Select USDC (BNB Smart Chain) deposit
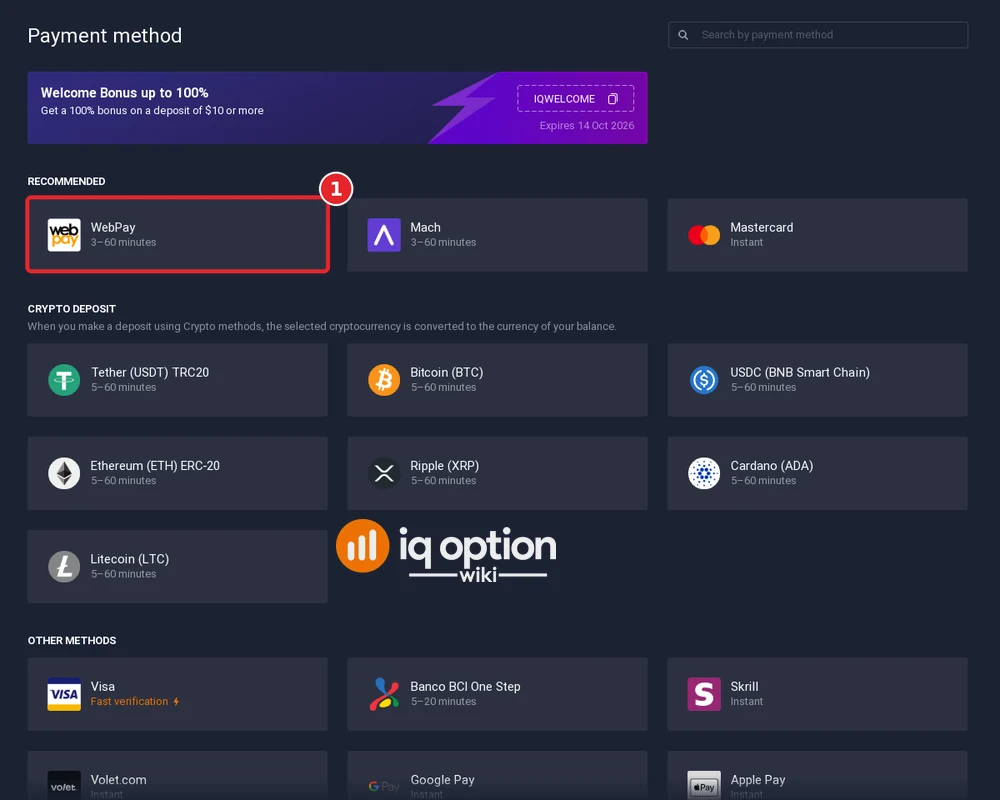 pos(818,380)
